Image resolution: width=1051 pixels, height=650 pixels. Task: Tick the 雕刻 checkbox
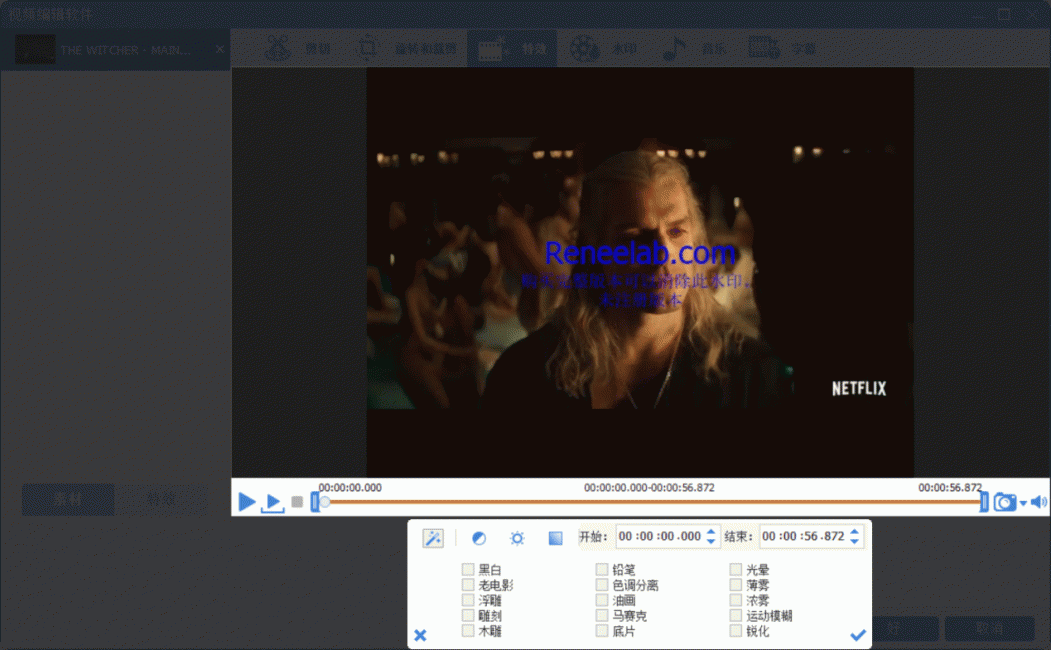click(468, 615)
